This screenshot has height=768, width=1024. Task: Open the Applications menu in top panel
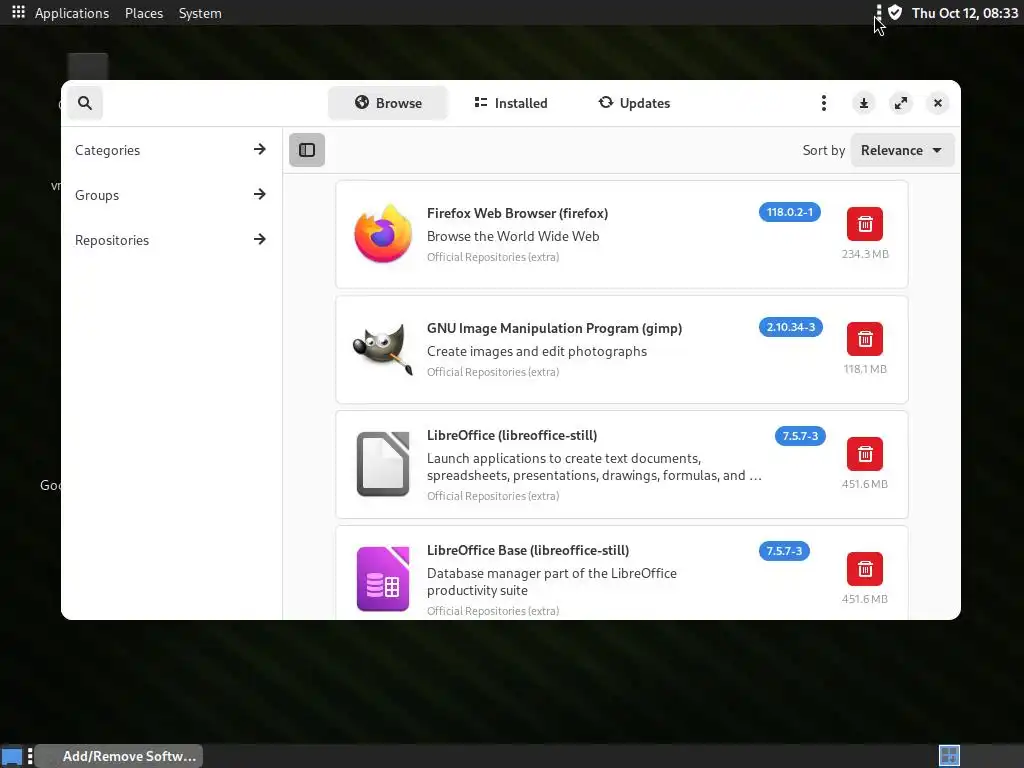pos(72,13)
